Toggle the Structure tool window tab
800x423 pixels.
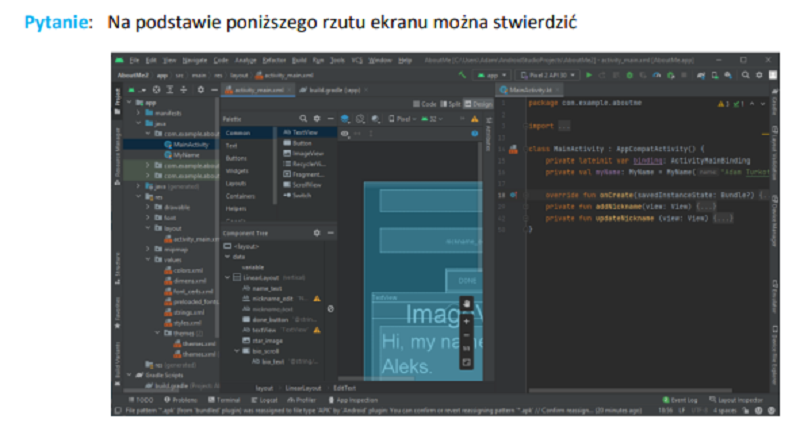coord(117,268)
